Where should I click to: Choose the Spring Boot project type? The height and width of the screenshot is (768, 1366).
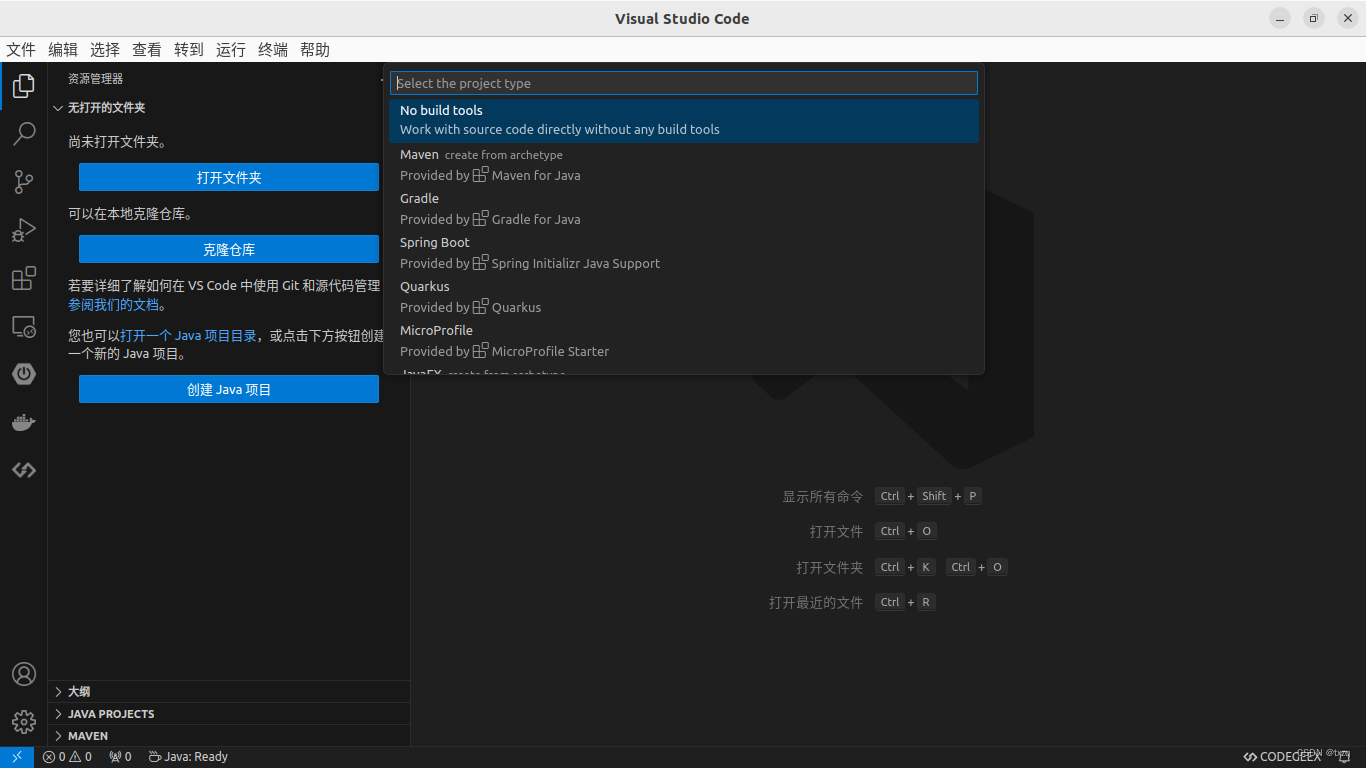(x=684, y=253)
